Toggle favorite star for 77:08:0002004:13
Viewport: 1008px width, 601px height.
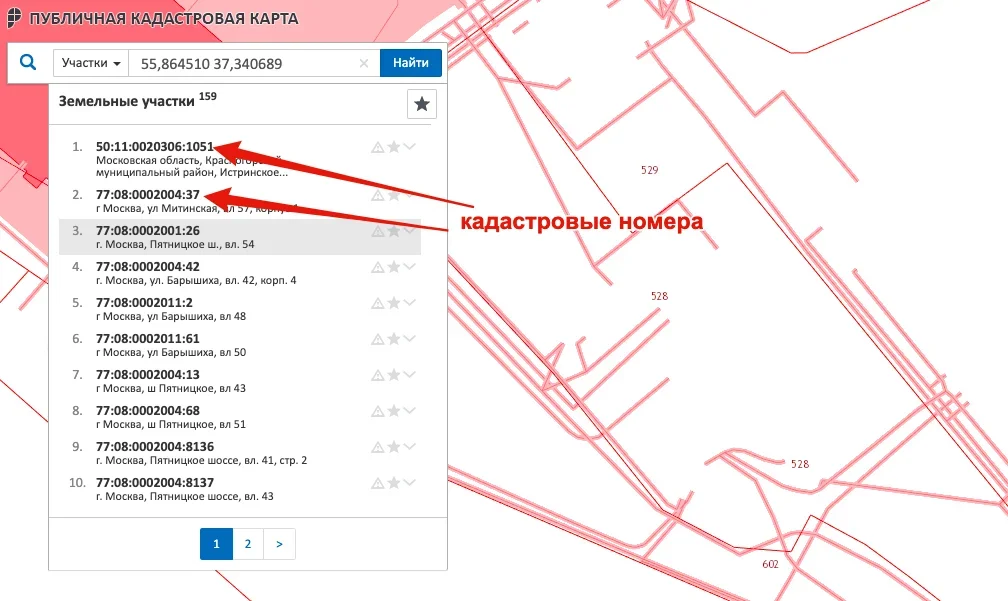(x=394, y=375)
